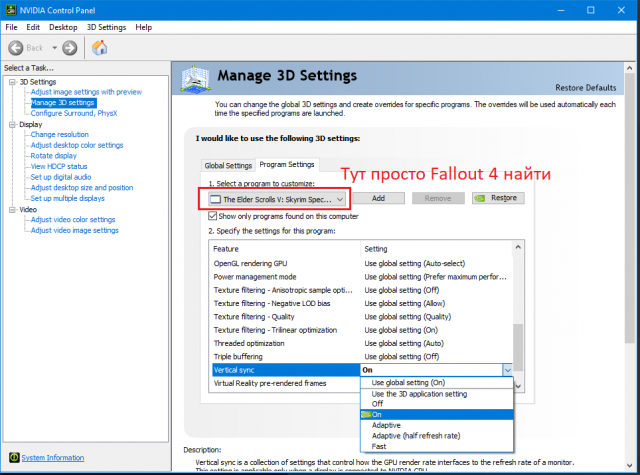Collapse the Display tree node
This screenshot has height=475, width=640.
(10, 124)
